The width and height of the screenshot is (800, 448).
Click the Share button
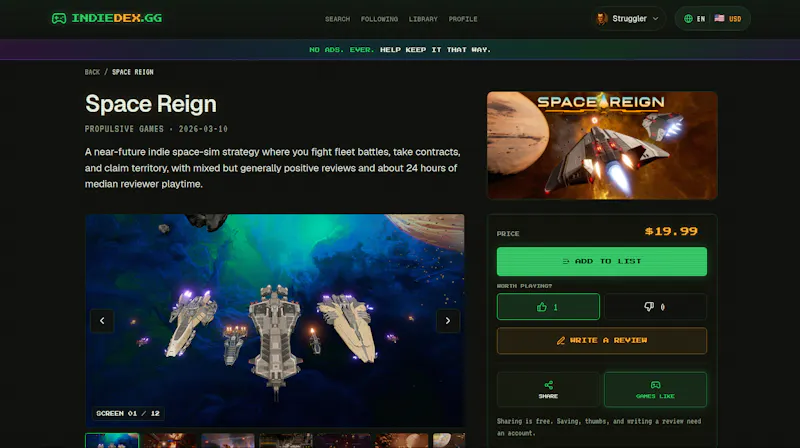click(x=548, y=389)
